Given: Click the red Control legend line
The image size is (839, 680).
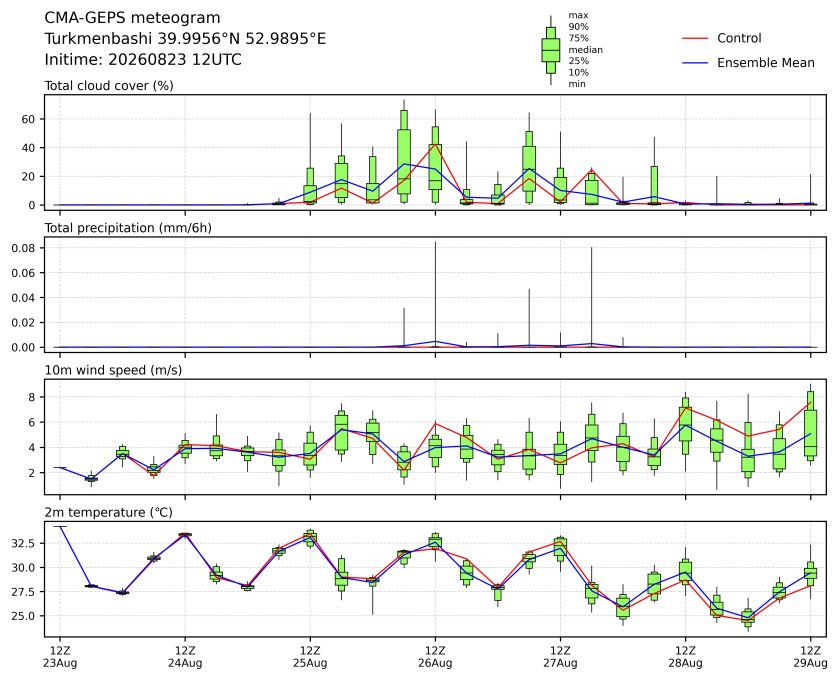Looking at the screenshot, I should click(695, 39).
